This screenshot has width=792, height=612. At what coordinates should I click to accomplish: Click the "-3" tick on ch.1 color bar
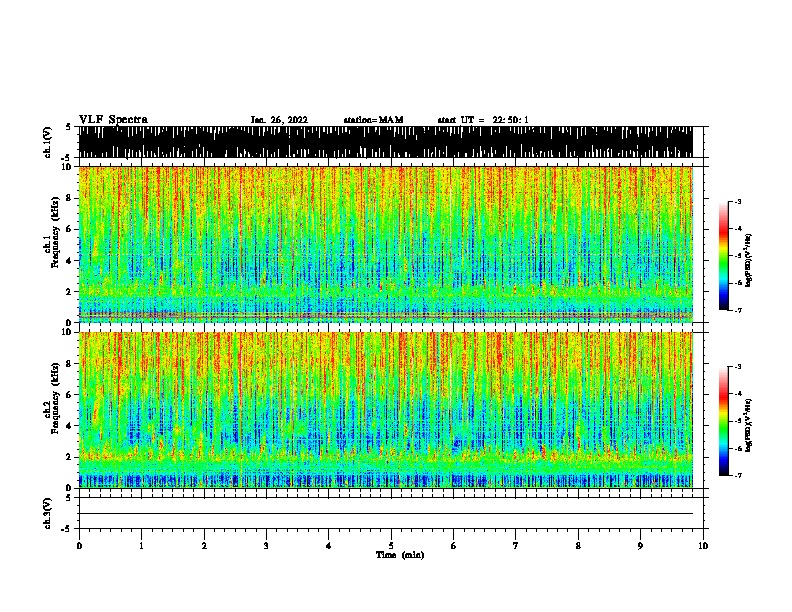[x=737, y=201]
